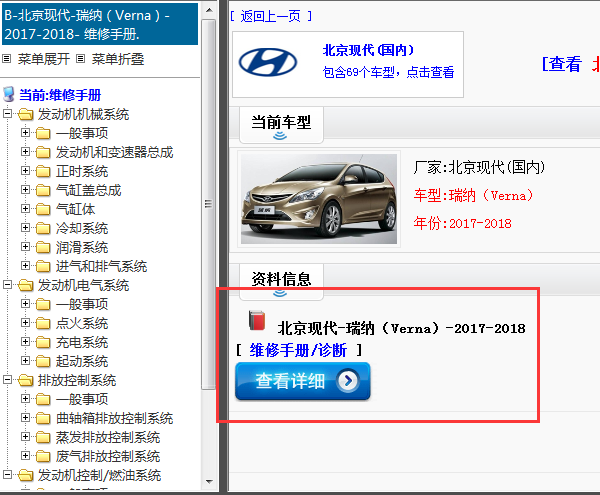Click the scrollbar down arrow
The height and width of the screenshot is (495, 600).
(209, 482)
